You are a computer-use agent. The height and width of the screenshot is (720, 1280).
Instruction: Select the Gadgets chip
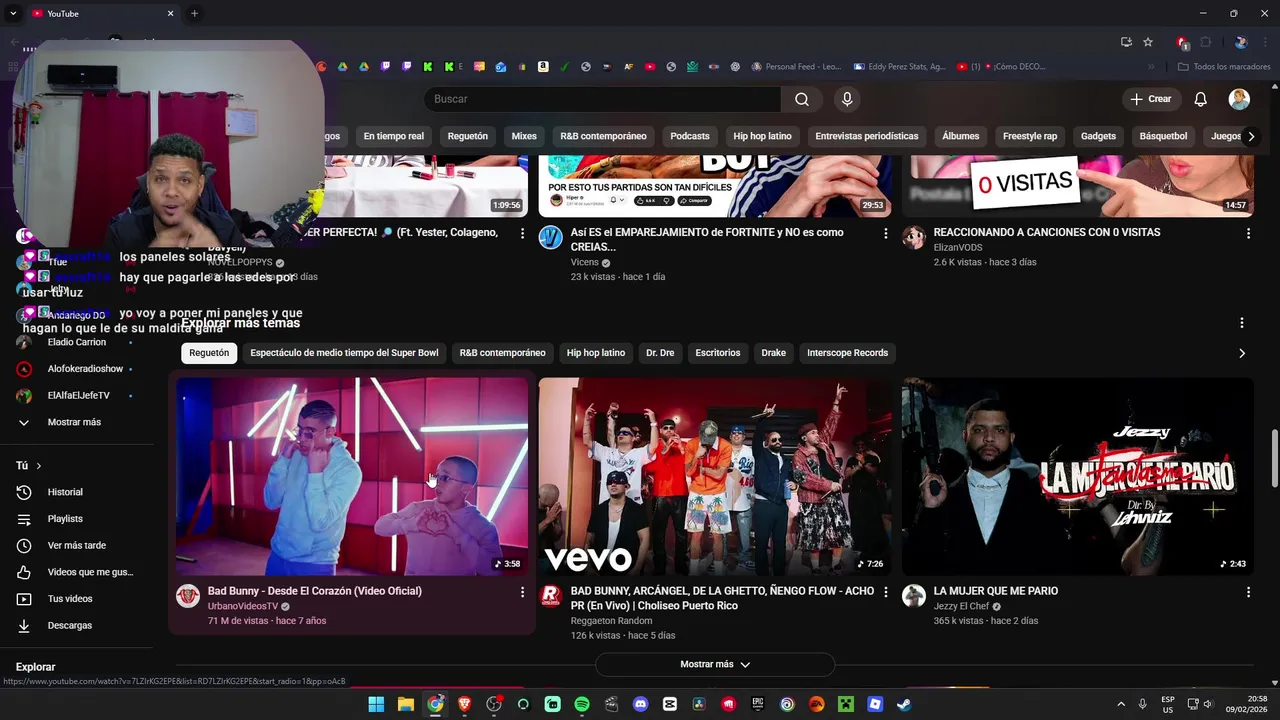(x=1098, y=136)
